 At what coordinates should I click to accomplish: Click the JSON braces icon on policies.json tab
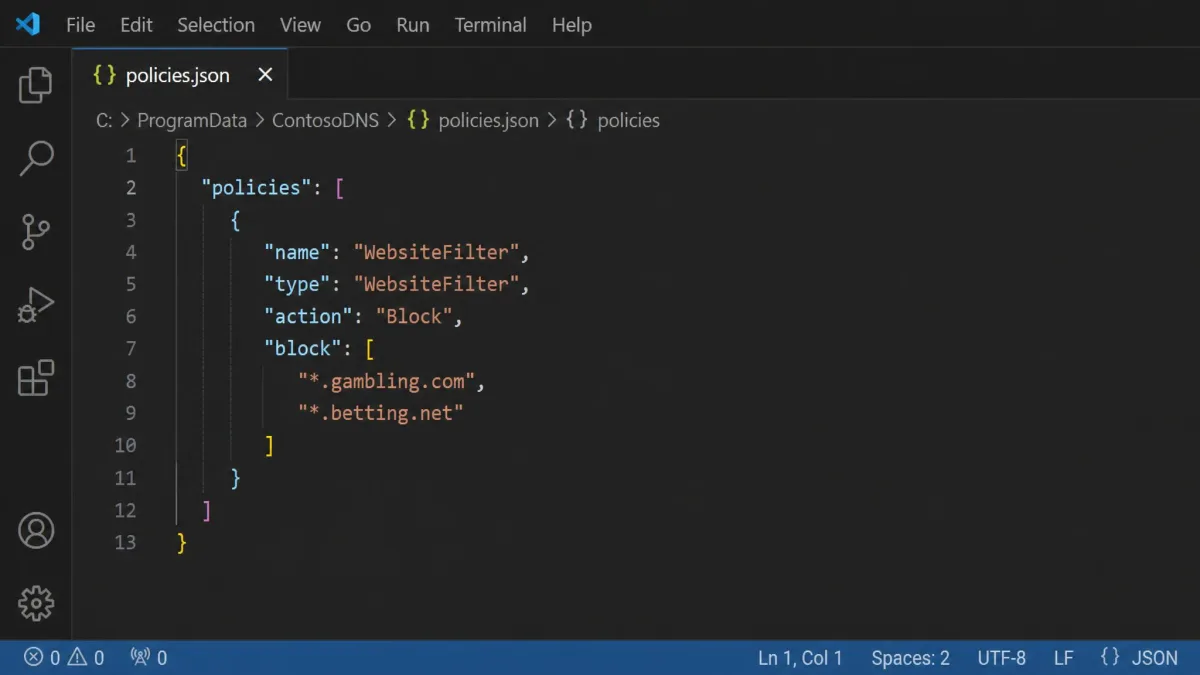point(105,75)
